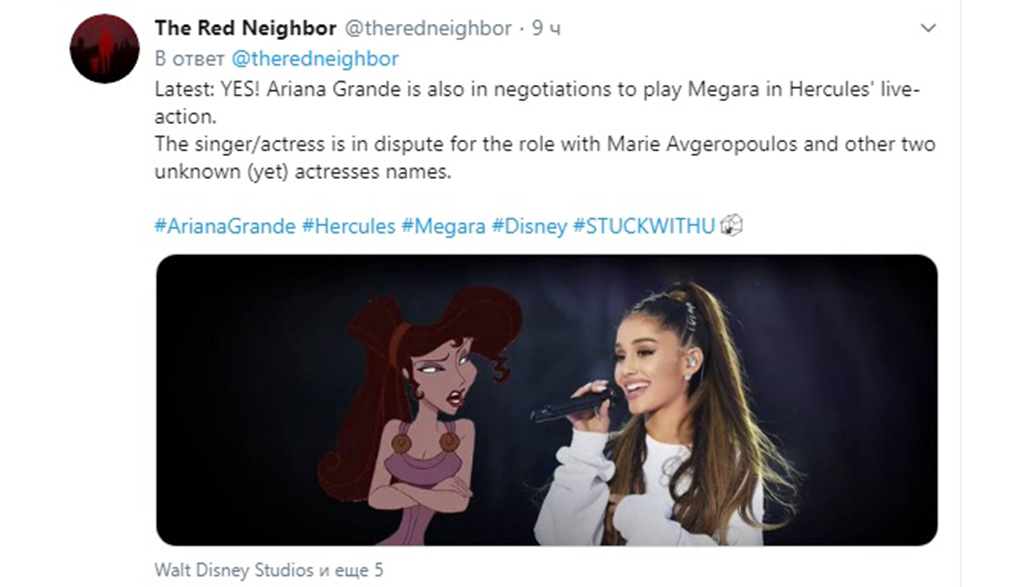The height and width of the screenshot is (587, 1024).
Task: Open @theredneighbor handle beside the display name
Action: click(x=428, y=28)
